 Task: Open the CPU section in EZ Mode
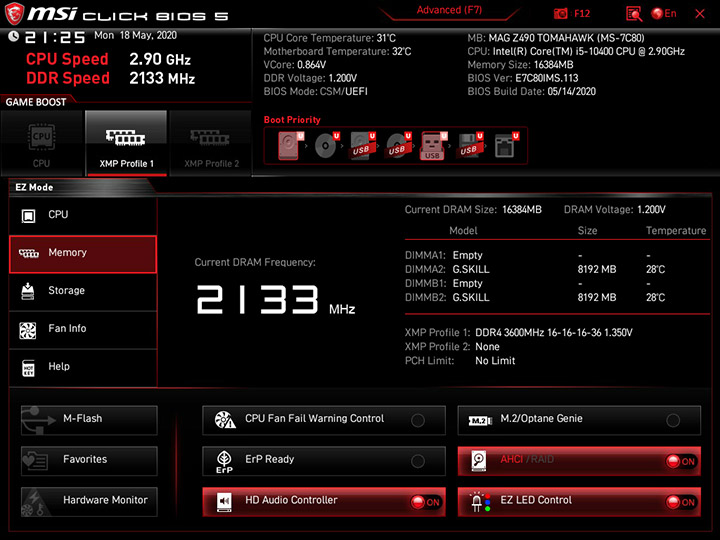(83, 215)
